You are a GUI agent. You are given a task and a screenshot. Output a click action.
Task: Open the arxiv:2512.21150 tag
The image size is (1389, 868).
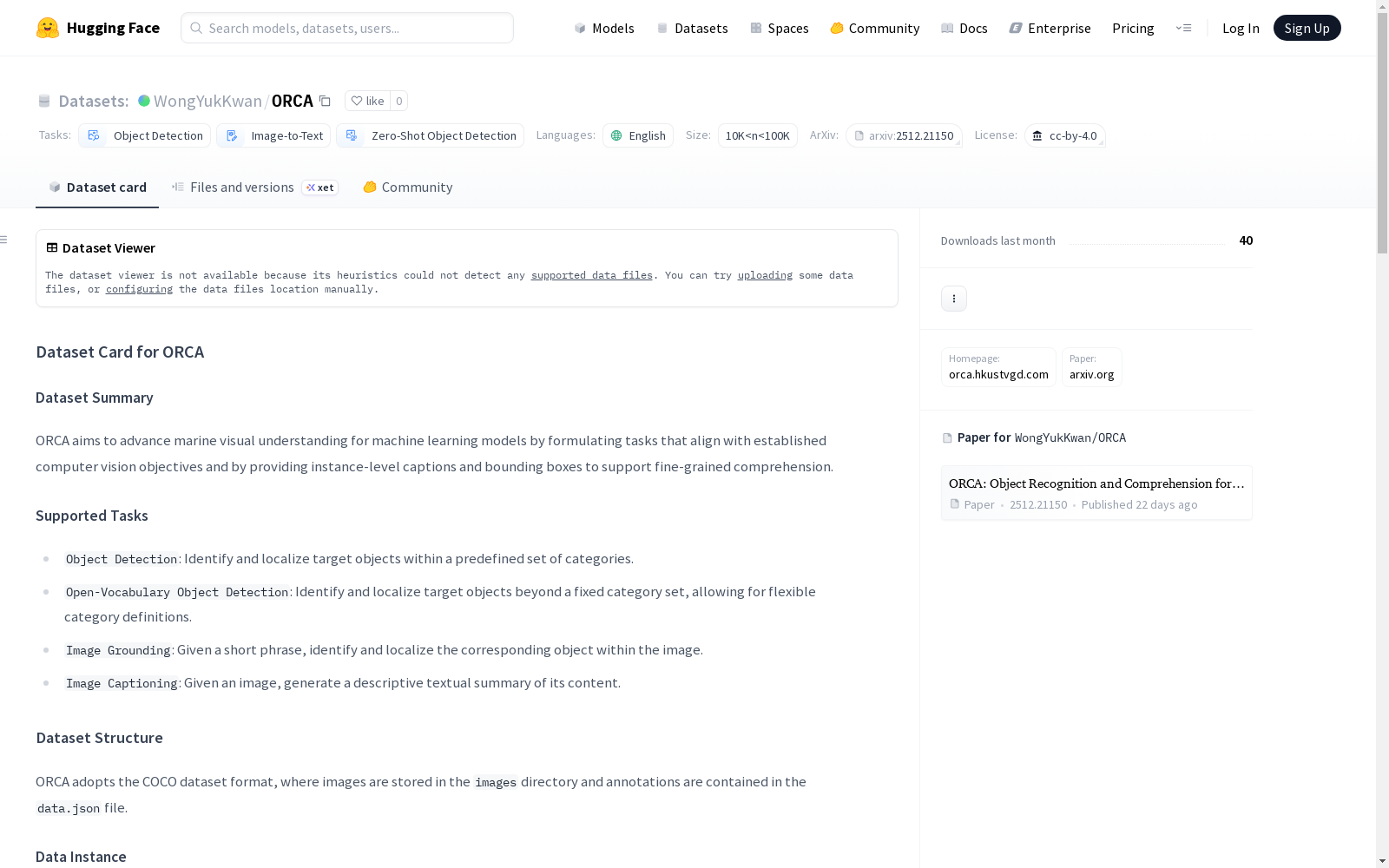[x=904, y=135]
